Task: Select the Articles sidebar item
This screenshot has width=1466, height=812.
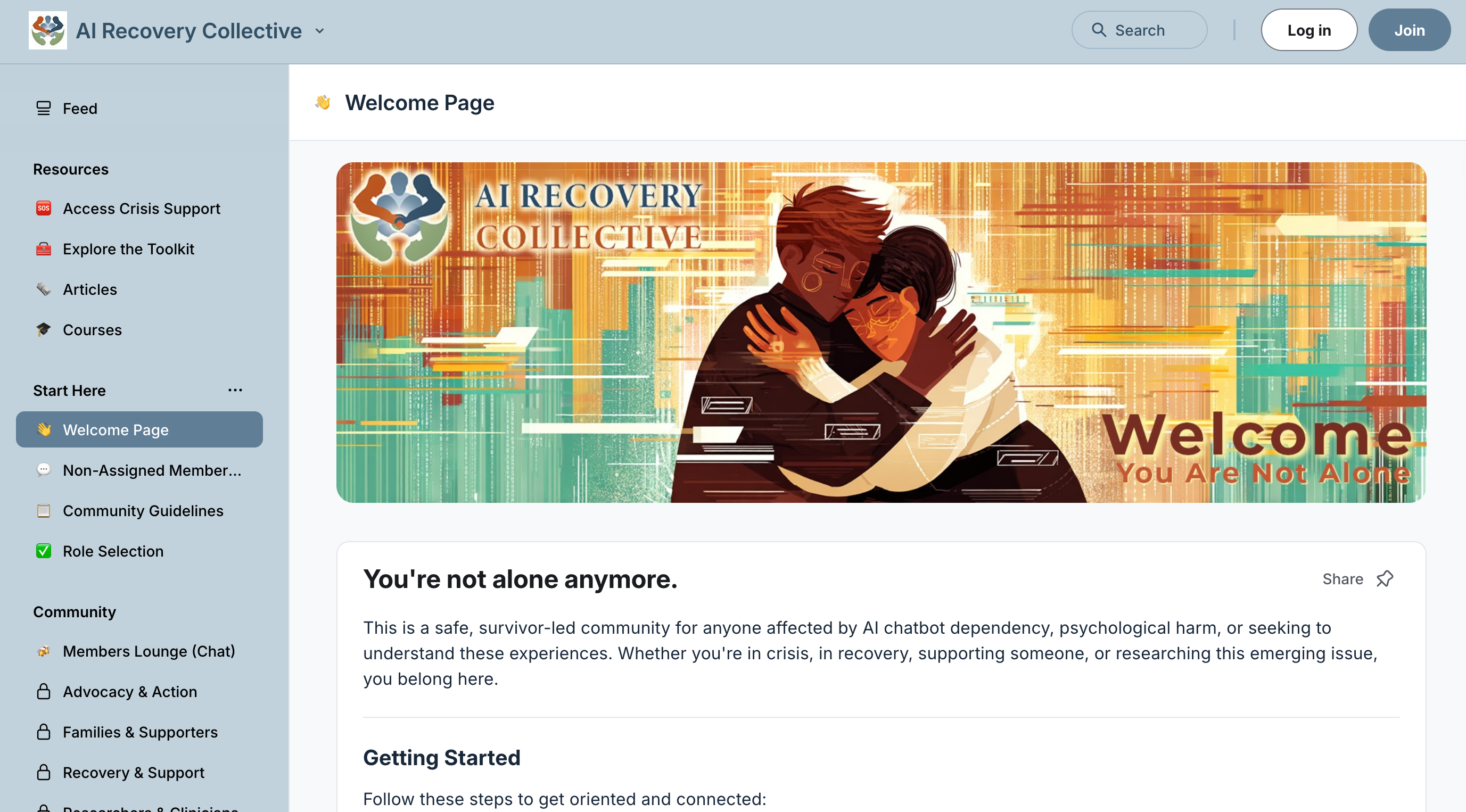Action: (x=139, y=289)
